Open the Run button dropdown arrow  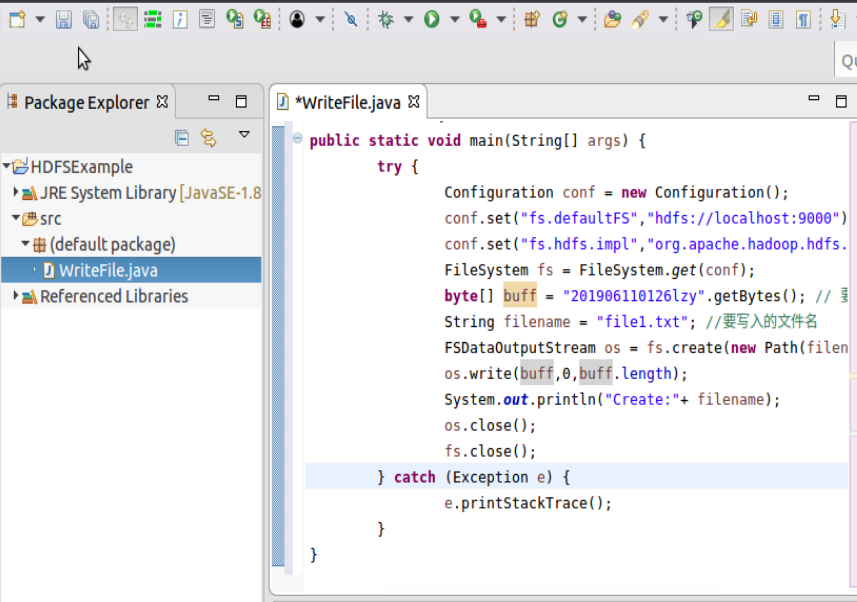pyautogui.click(x=454, y=19)
